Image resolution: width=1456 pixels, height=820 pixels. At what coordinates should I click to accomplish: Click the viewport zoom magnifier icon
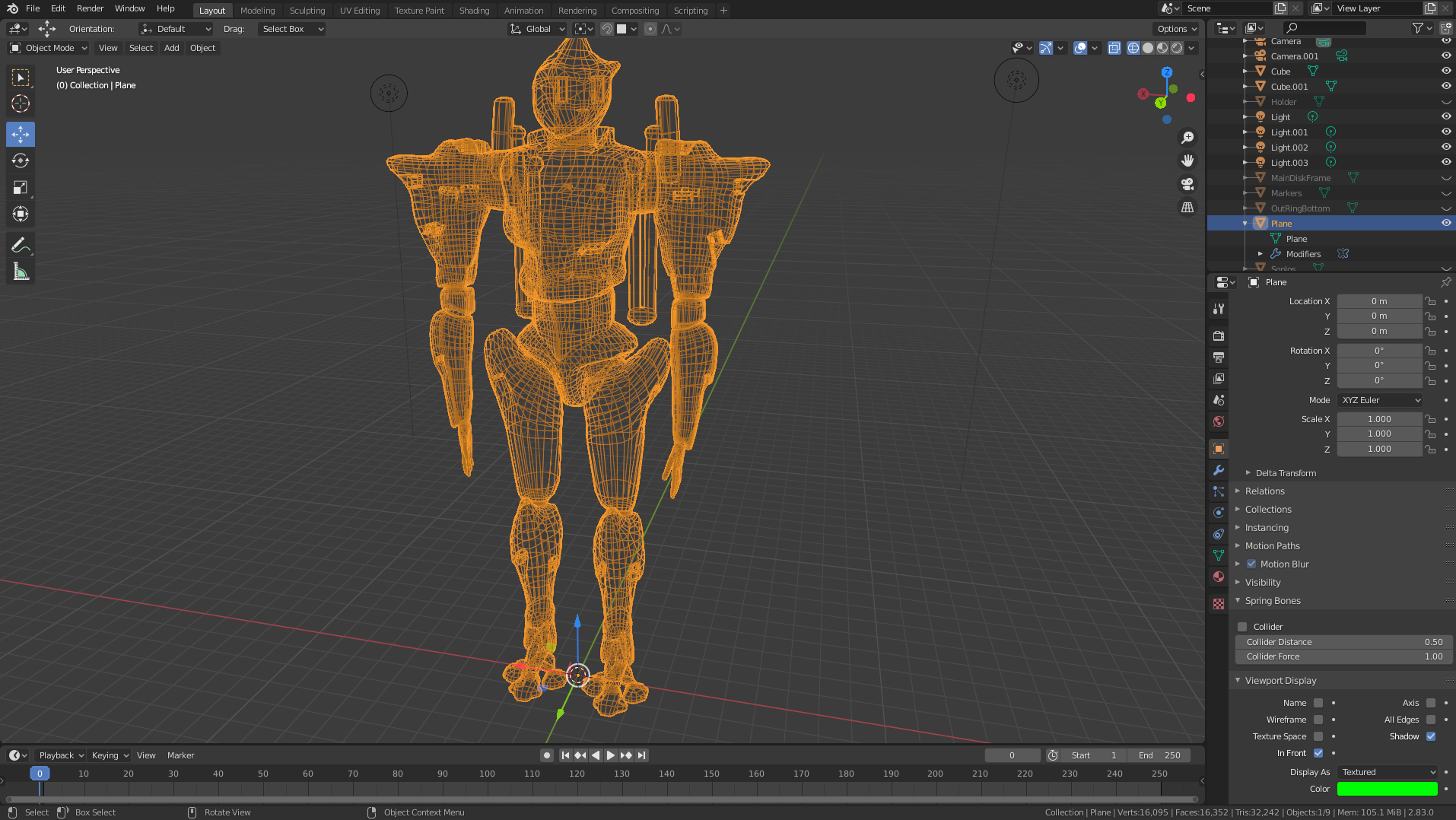click(1187, 138)
